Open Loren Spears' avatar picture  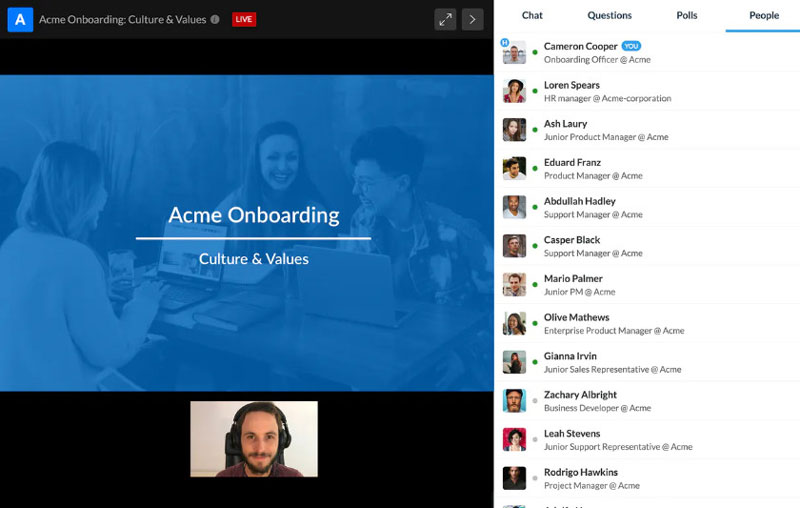[x=514, y=91]
